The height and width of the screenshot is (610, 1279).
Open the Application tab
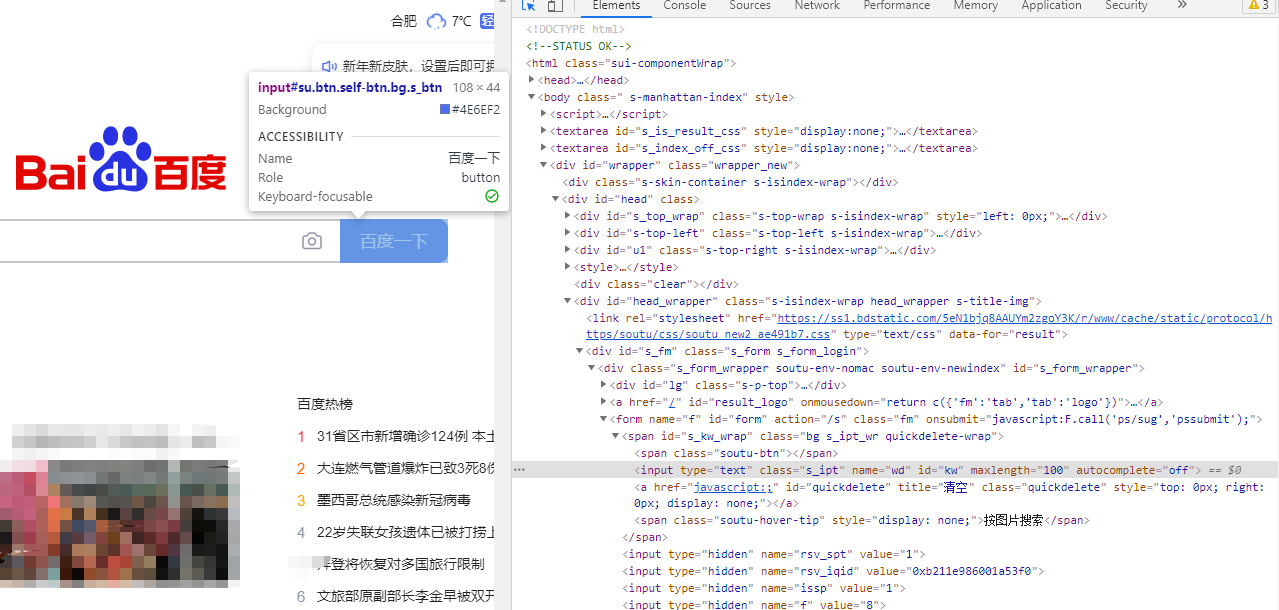(1052, 6)
